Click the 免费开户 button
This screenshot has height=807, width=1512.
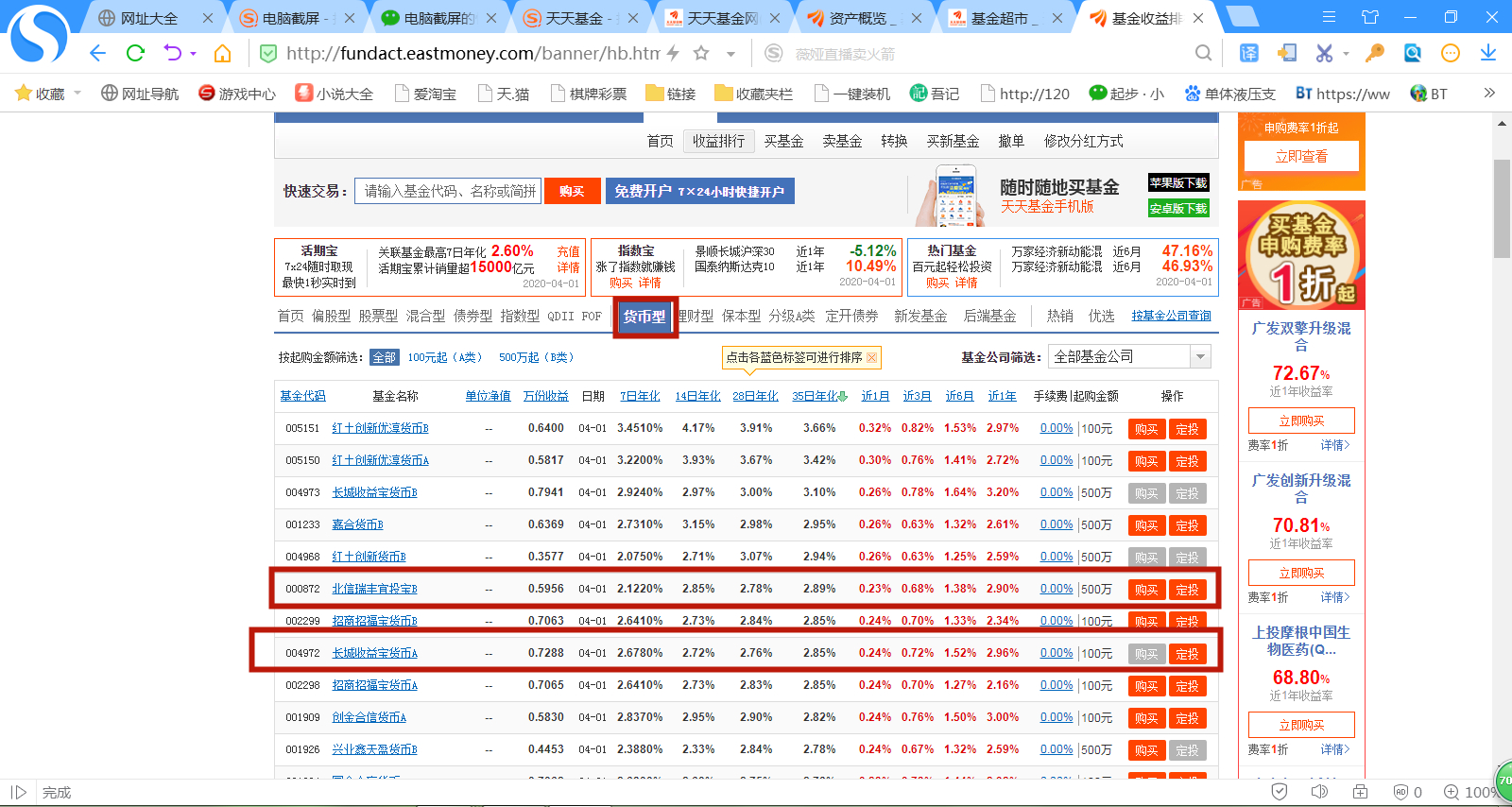(699, 191)
